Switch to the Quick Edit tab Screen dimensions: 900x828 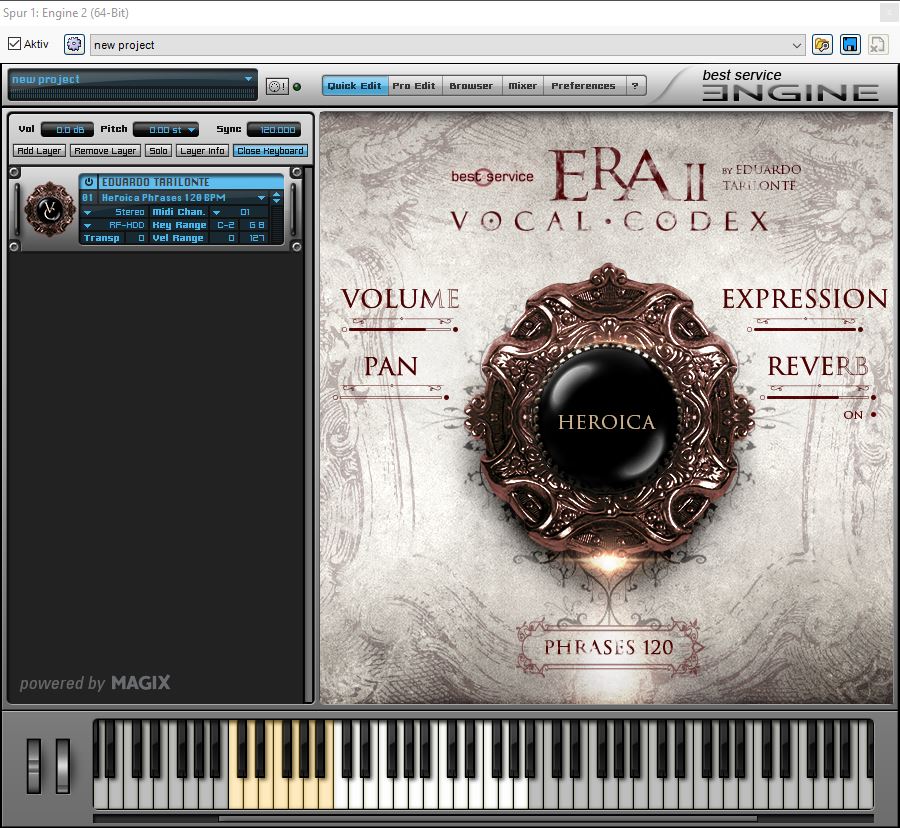point(355,85)
